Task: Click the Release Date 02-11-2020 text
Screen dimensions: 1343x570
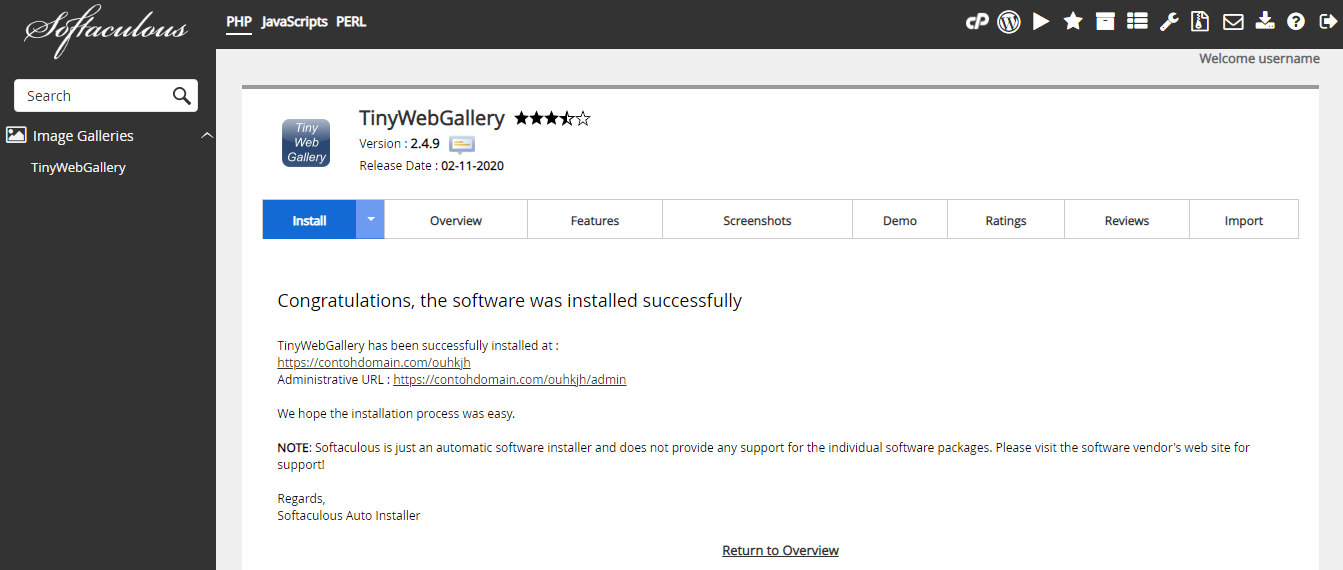Action: [x=431, y=166]
